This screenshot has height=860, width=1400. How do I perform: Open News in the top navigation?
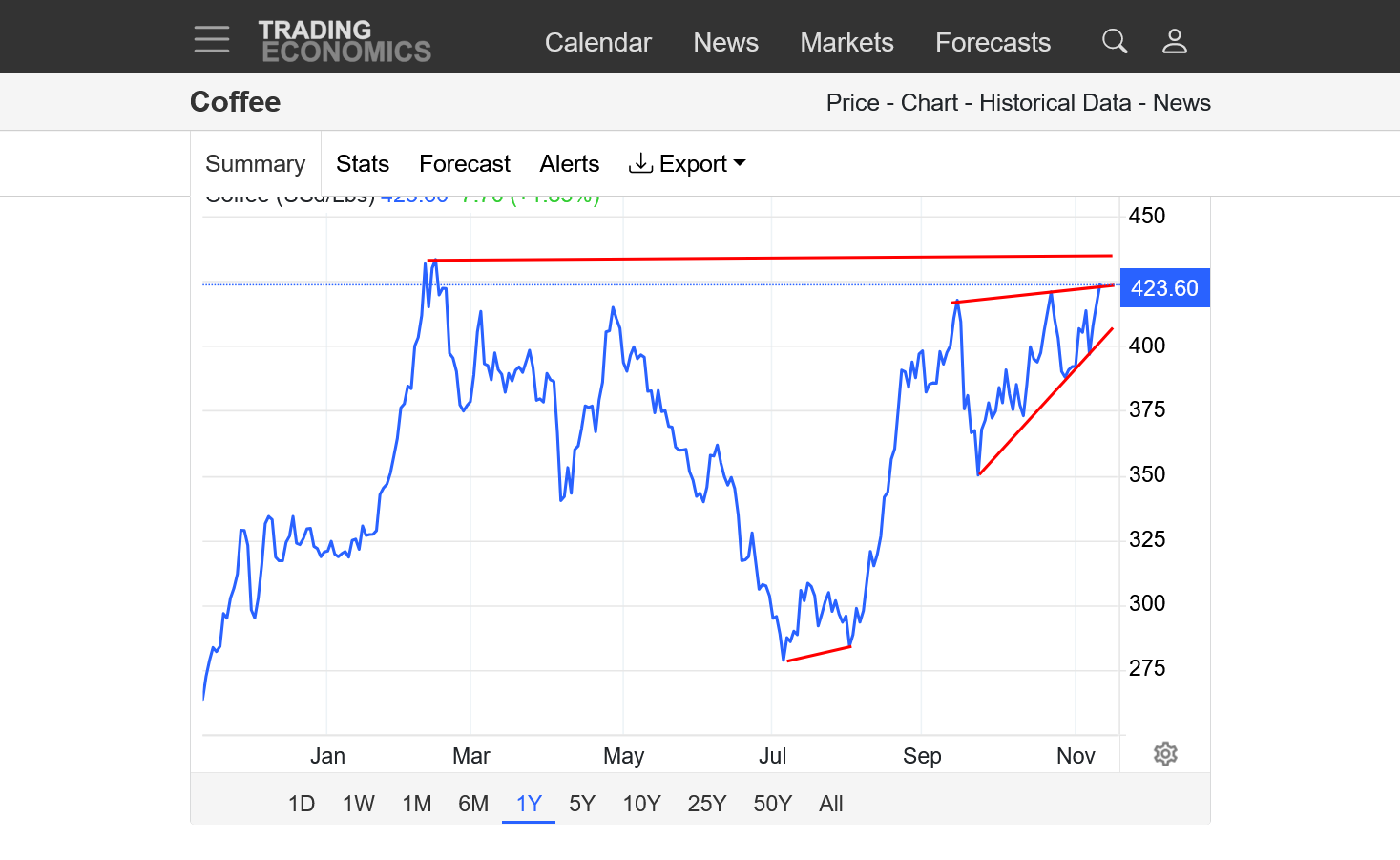coord(725,43)
